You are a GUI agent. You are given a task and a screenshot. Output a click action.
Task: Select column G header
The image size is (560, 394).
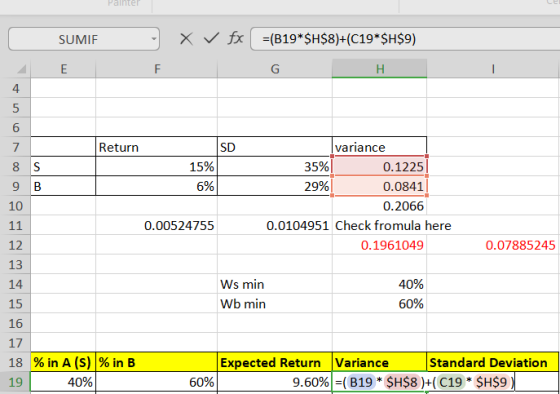275,69
